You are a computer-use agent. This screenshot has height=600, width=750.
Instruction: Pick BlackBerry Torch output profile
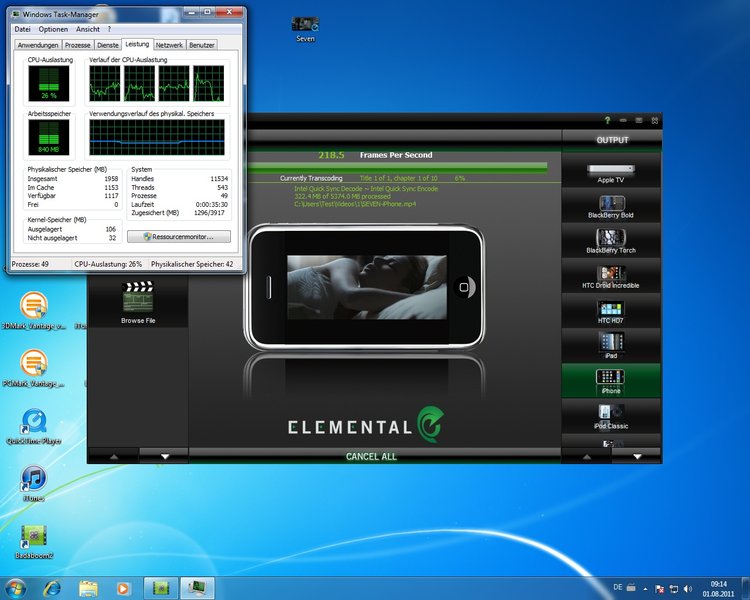611,241
